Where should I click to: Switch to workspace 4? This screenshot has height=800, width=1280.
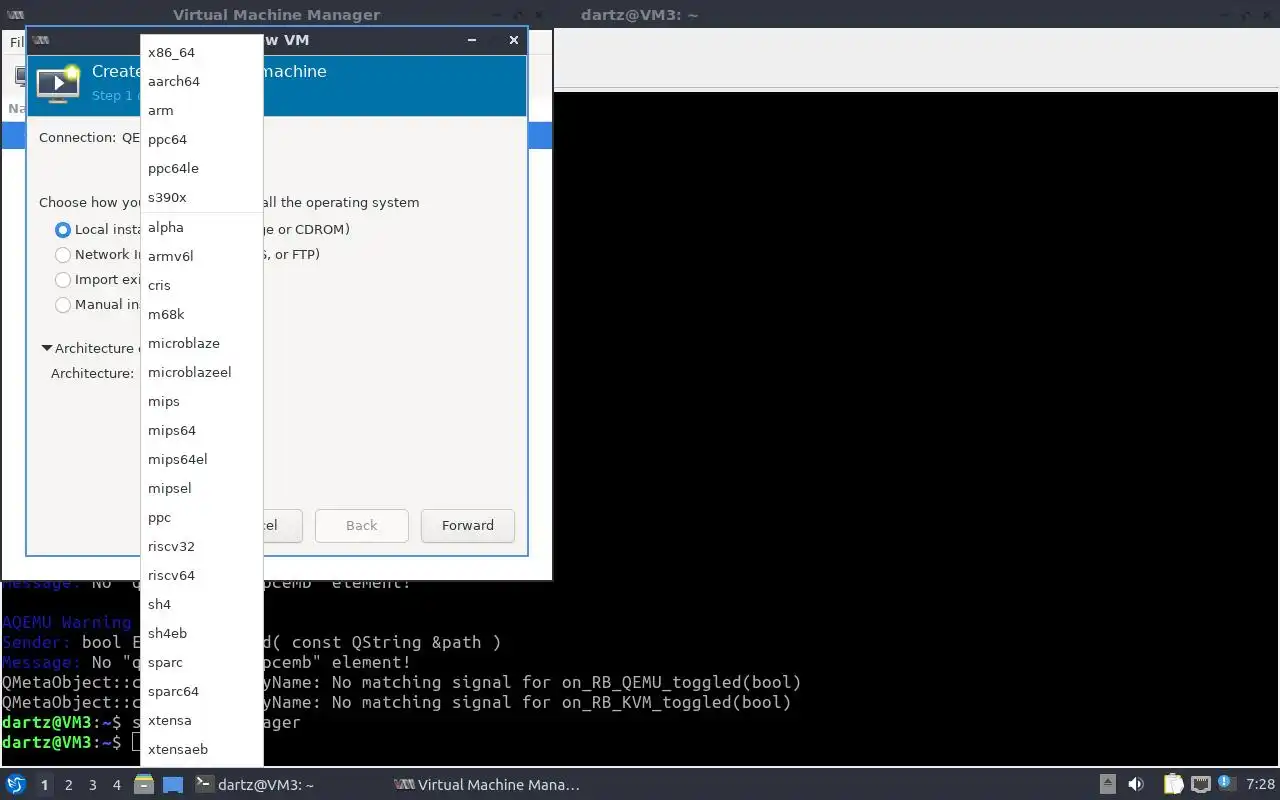pos(117,785)
